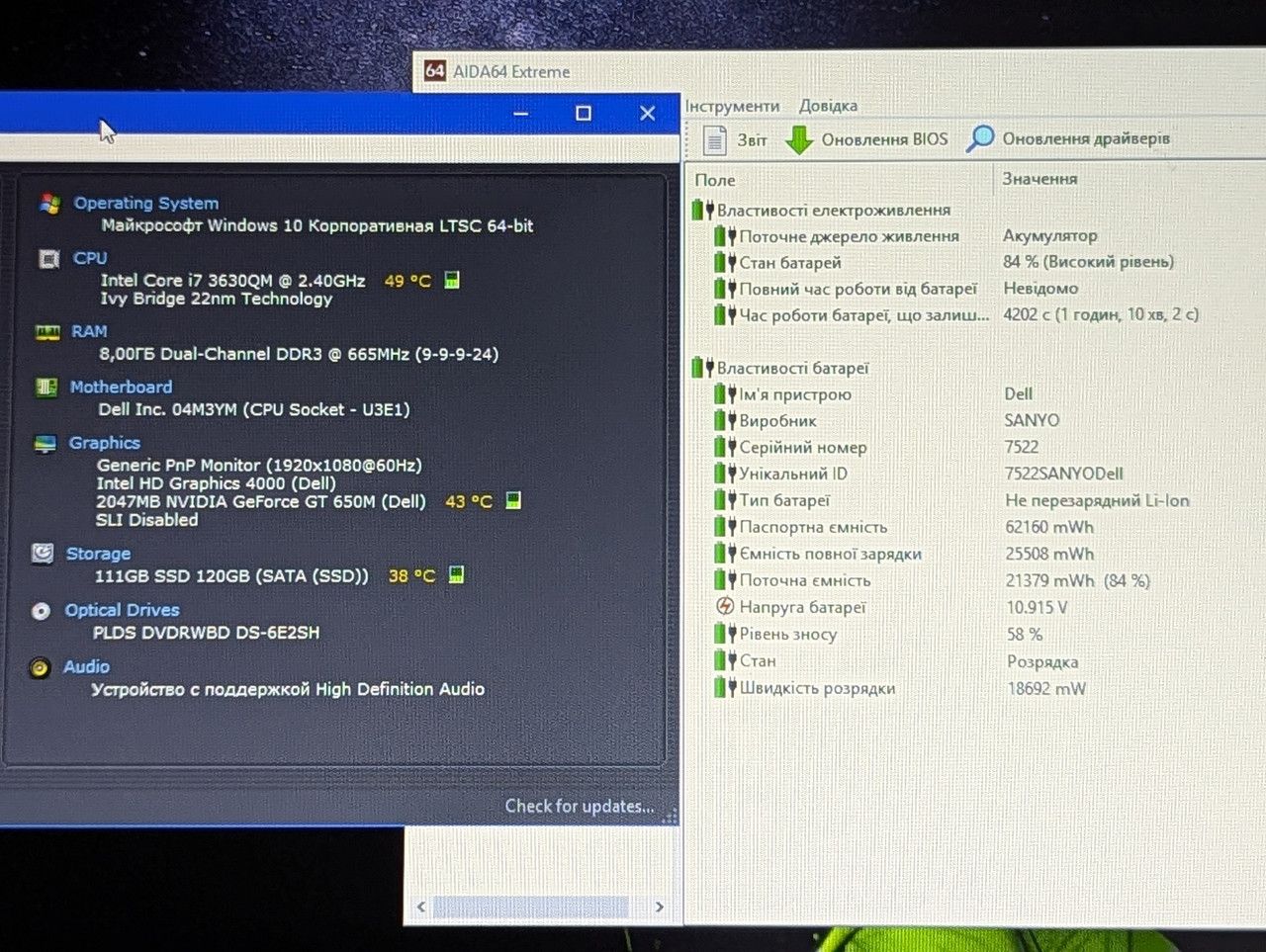Maximize the Speccy window
The width and height of the screenshot is (1266, 952).
coord(584,114)
